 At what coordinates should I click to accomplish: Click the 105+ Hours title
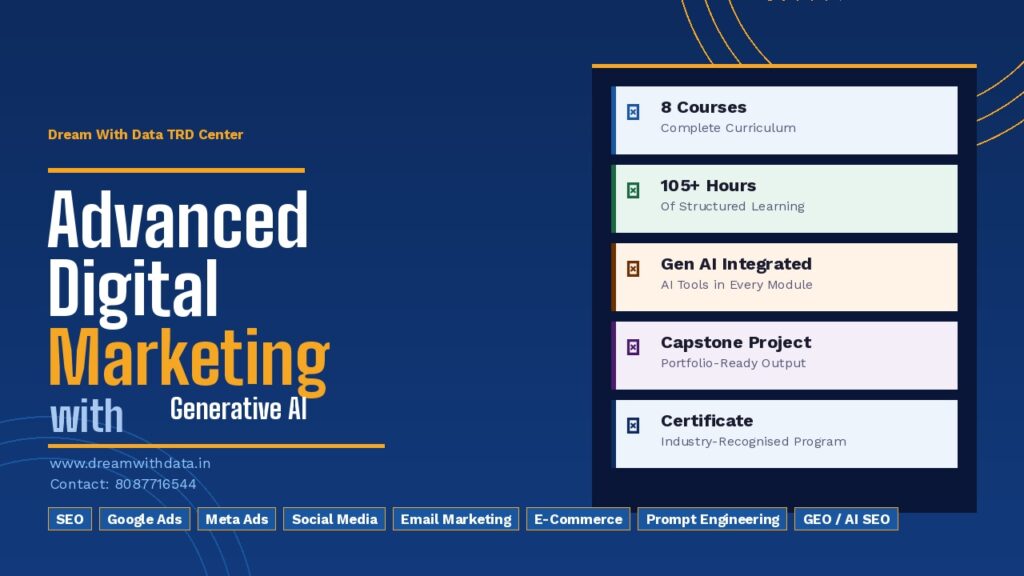pos(708,185)
